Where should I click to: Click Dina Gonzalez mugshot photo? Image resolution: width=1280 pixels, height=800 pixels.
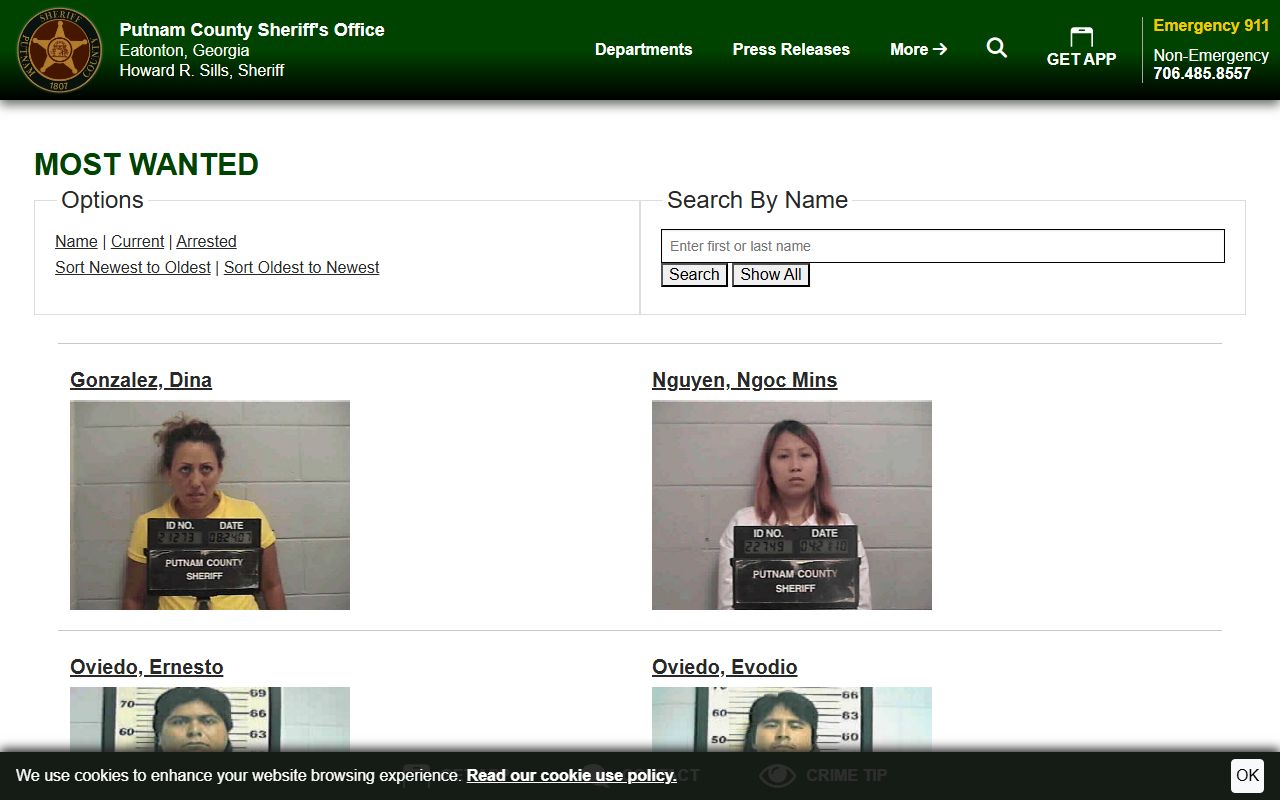click(x=210, y=505)
